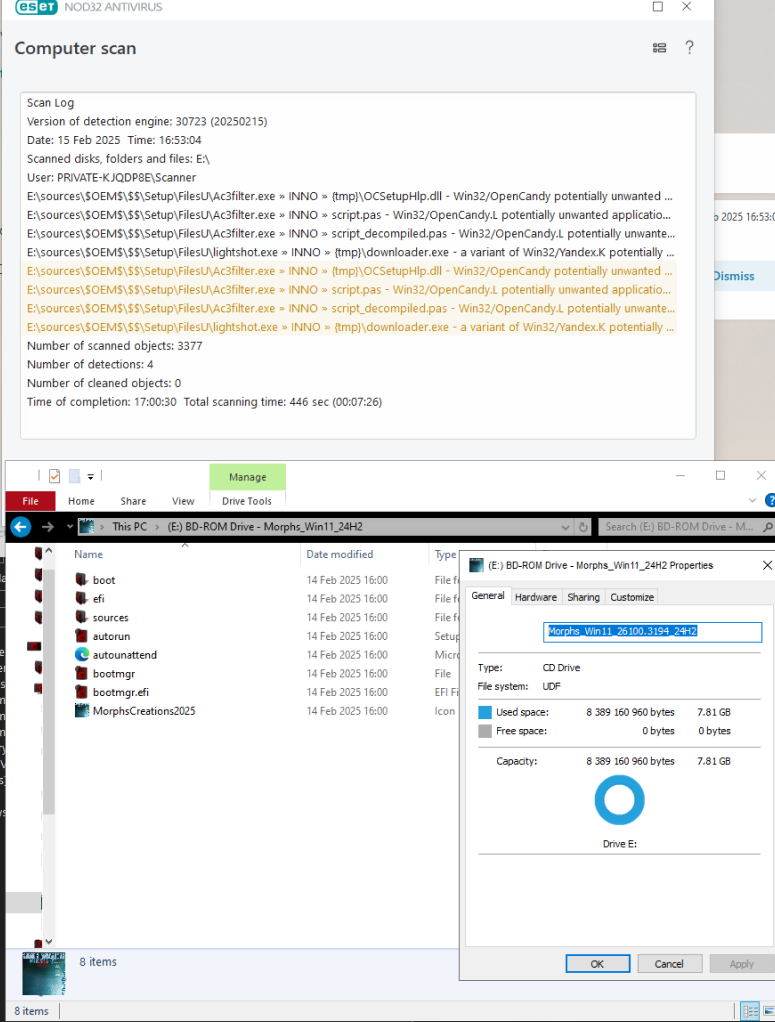Viewport: 775px width, 1022px height.
Task: Open ESET help question mark icon
Action: click(689, 48)
